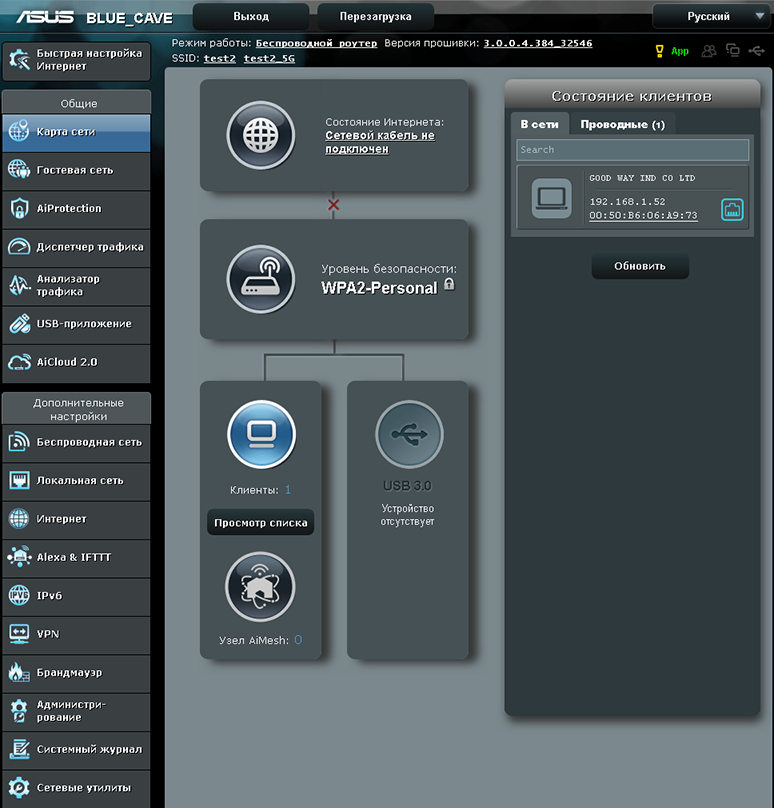Viewport: 774px width, 808px height.
Task: Click the AiMesh node home icon
Action: 260,587
